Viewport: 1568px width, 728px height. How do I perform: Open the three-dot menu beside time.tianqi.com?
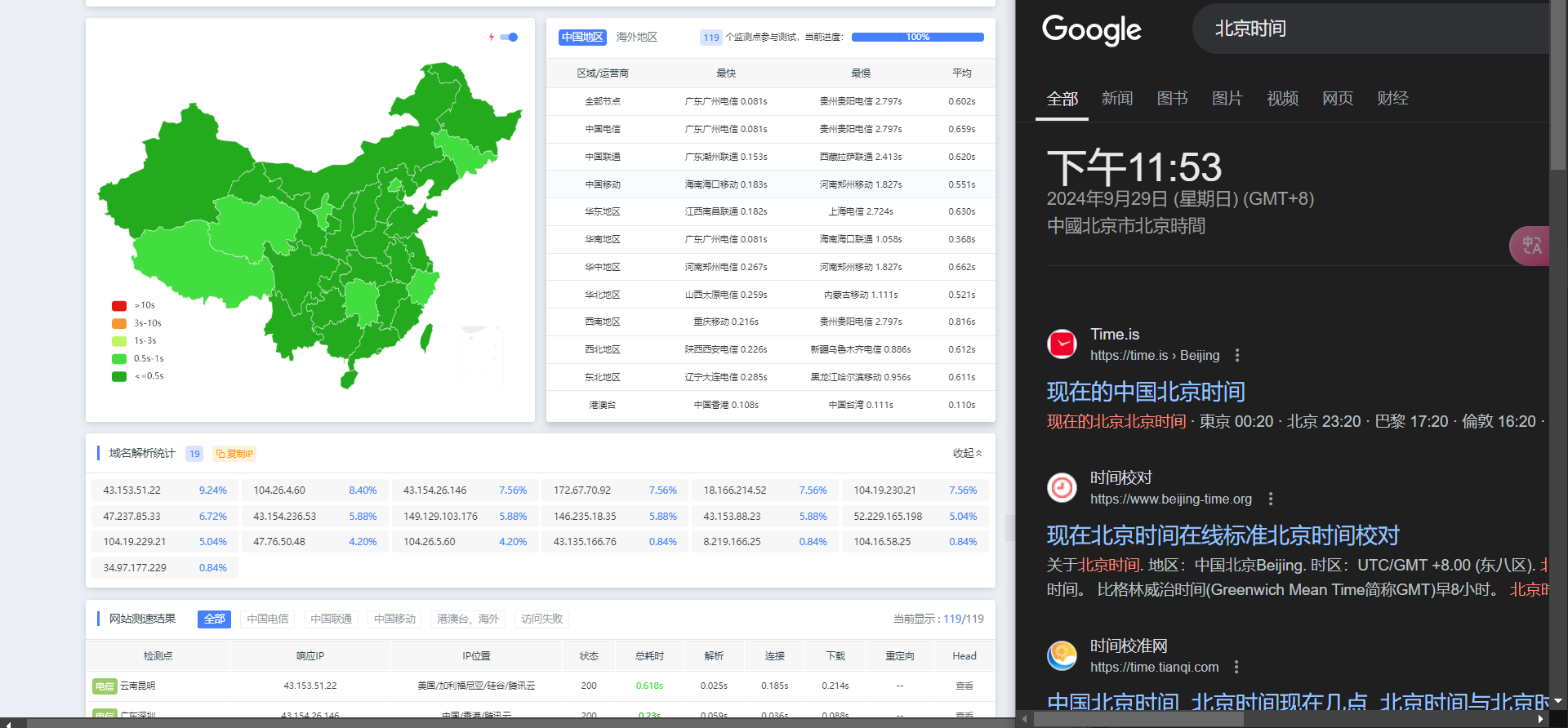click(x=1236, y=667)
